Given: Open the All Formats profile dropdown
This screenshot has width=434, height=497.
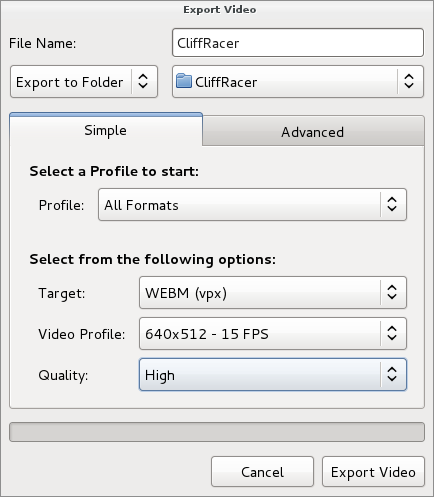Looking at the screenshot, I should 252,205.
